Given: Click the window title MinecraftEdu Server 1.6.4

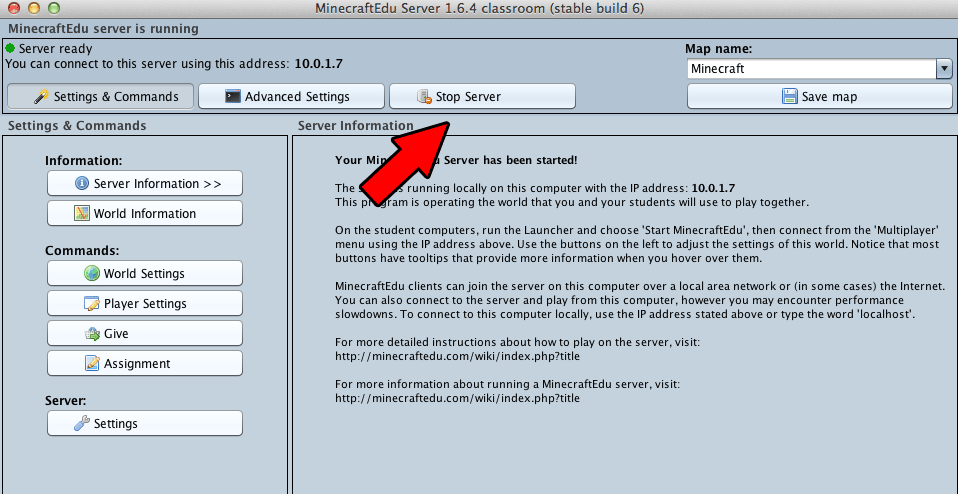Looking at the screenshot, I should (x=479, y=9).
